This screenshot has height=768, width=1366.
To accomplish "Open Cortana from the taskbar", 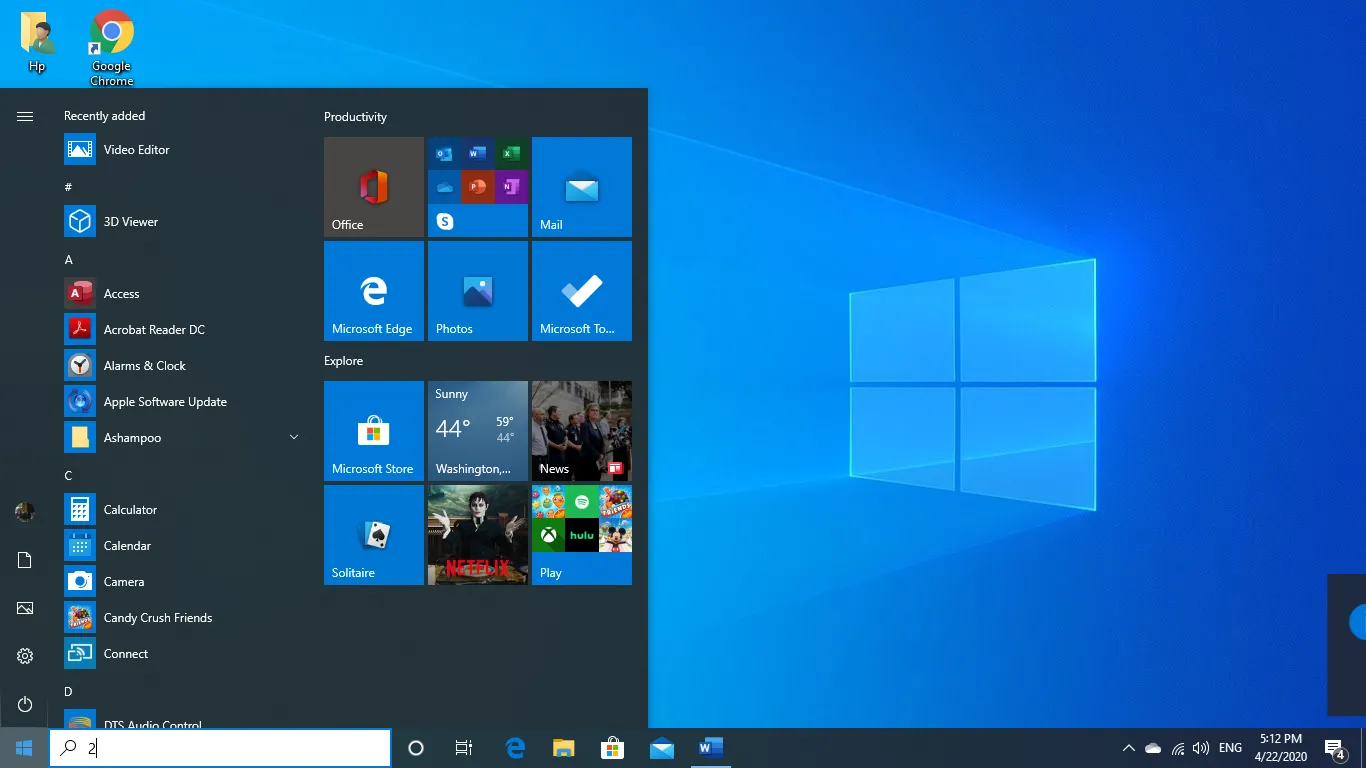I will point(416,748).
